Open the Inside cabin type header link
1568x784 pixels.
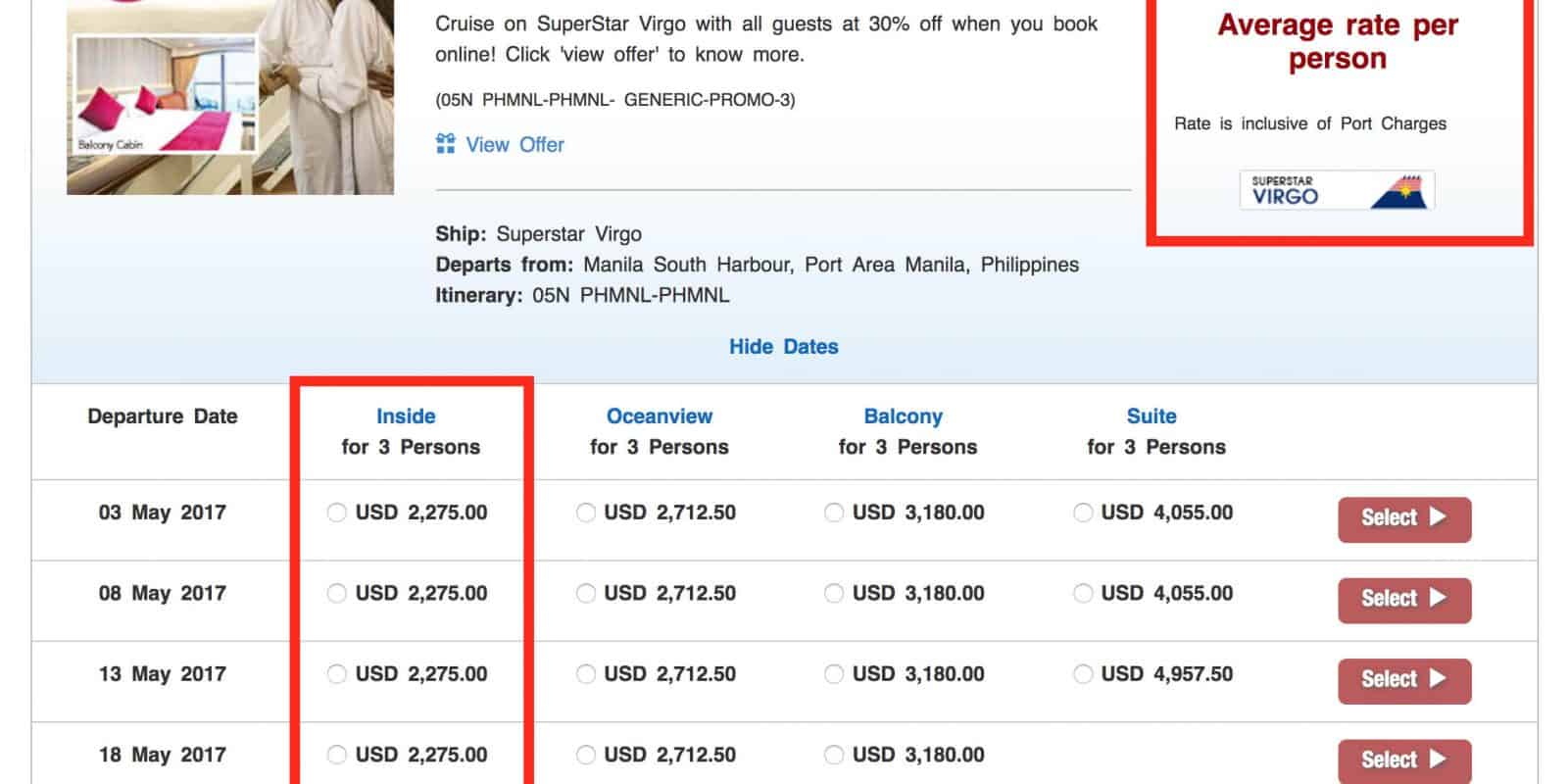(x=406, y=416)
